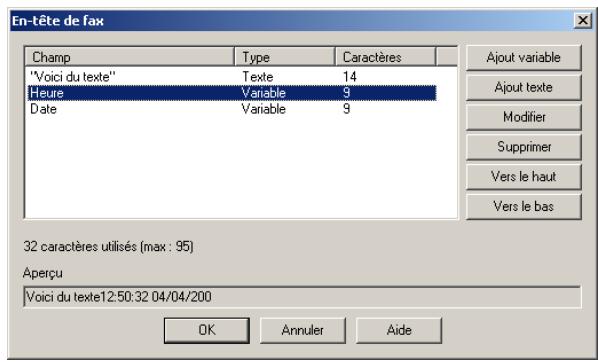The image size is (598, 362).
Task: Click the Type column header
Action: click(x=285, y=57)
